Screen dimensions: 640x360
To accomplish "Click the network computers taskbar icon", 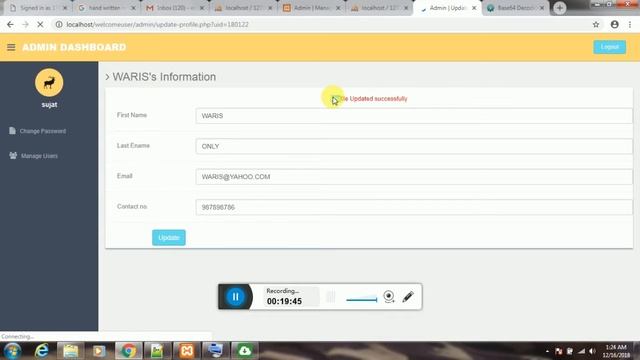I will 215,351.
